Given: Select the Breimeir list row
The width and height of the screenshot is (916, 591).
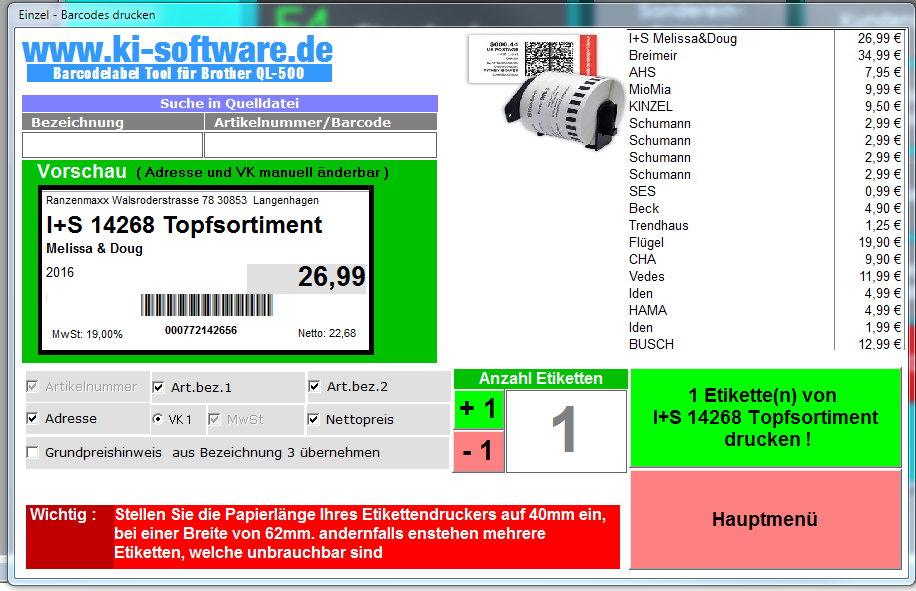Looking at the screenshot, I should [765, 55].
